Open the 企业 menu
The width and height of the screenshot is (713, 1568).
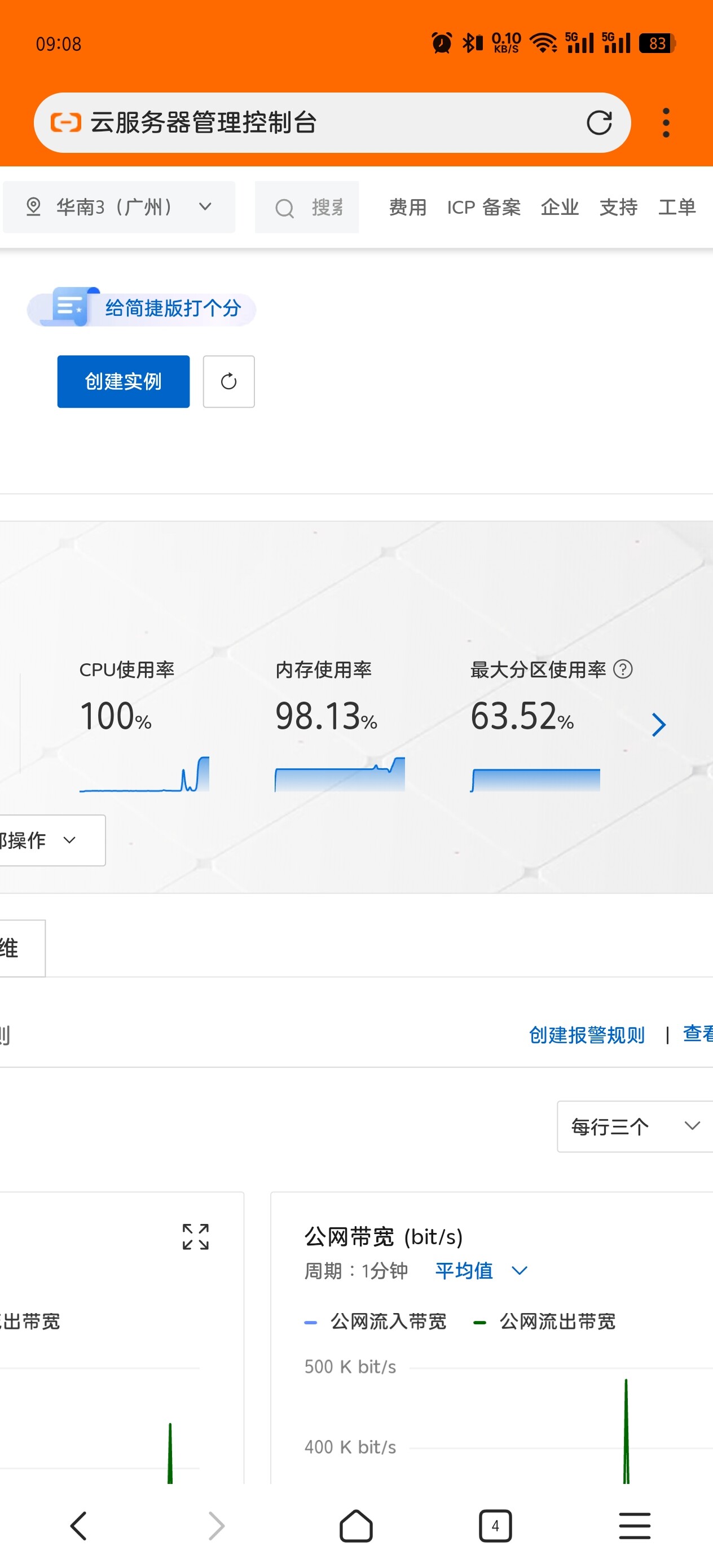coord(560,208)
